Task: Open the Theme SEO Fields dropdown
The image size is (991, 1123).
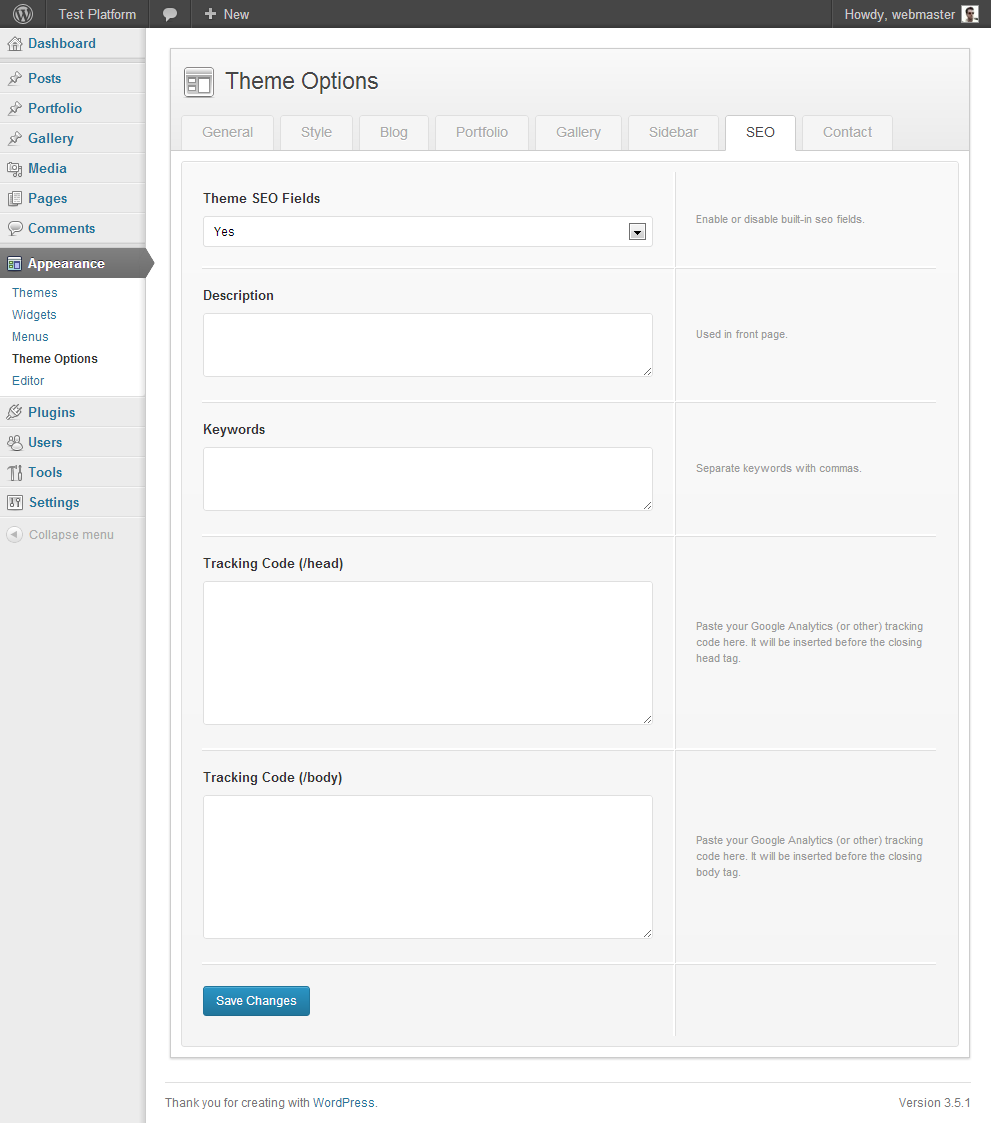Action: 427,231
